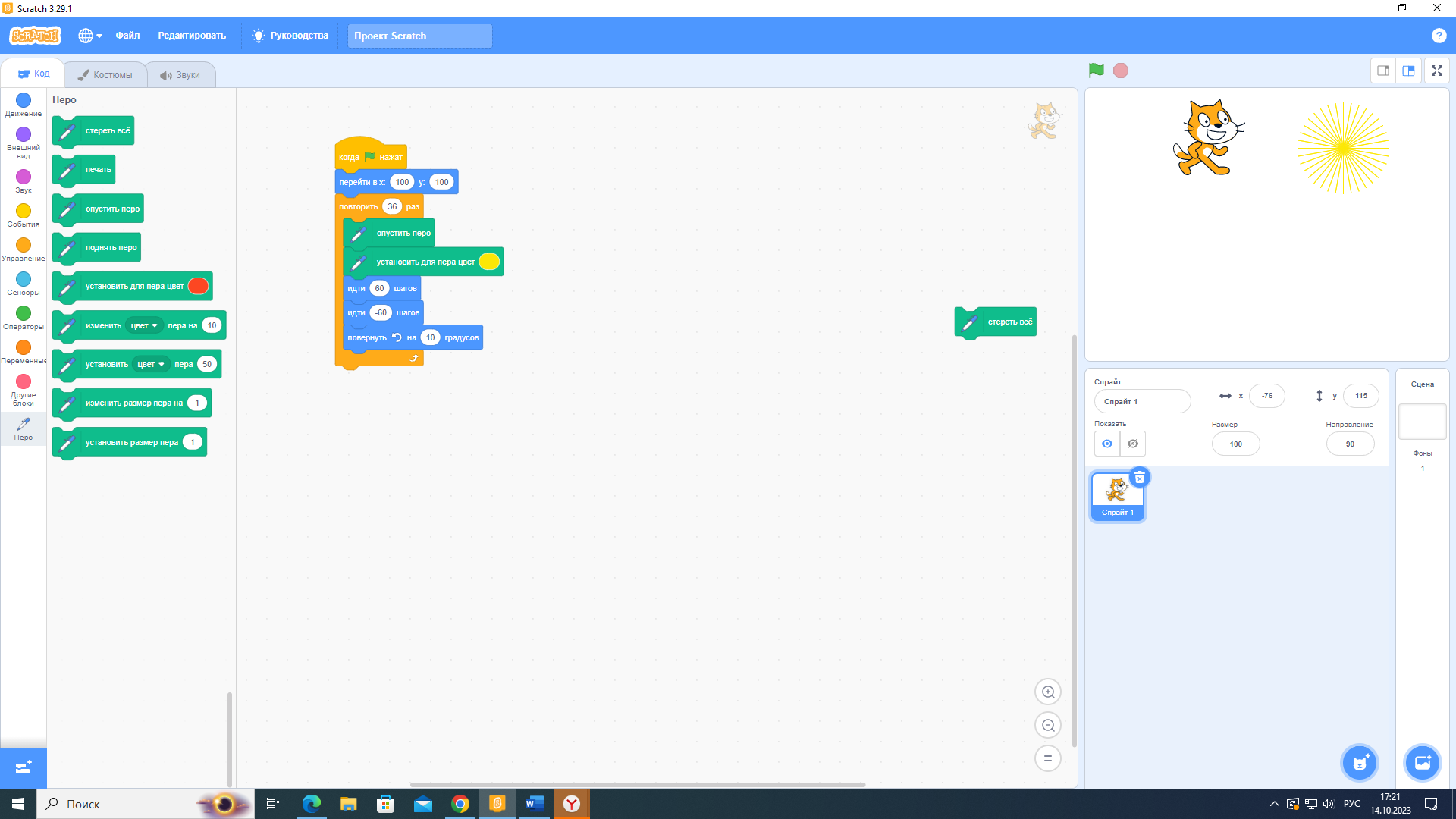
Task: Delete Sprite 1 with the trash icon
Action: [x=1139, y=478]
